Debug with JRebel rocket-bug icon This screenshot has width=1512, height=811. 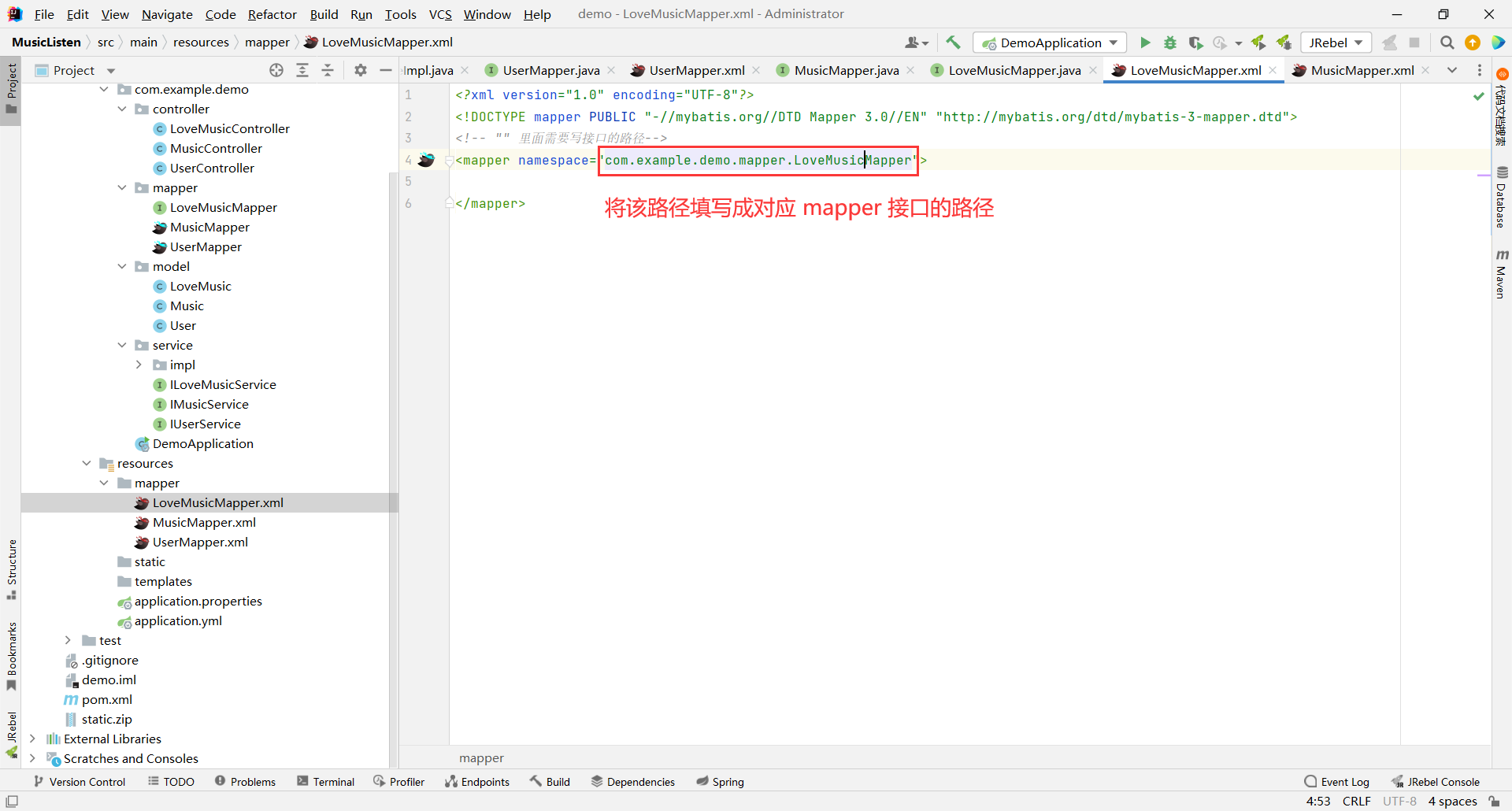1284,43
